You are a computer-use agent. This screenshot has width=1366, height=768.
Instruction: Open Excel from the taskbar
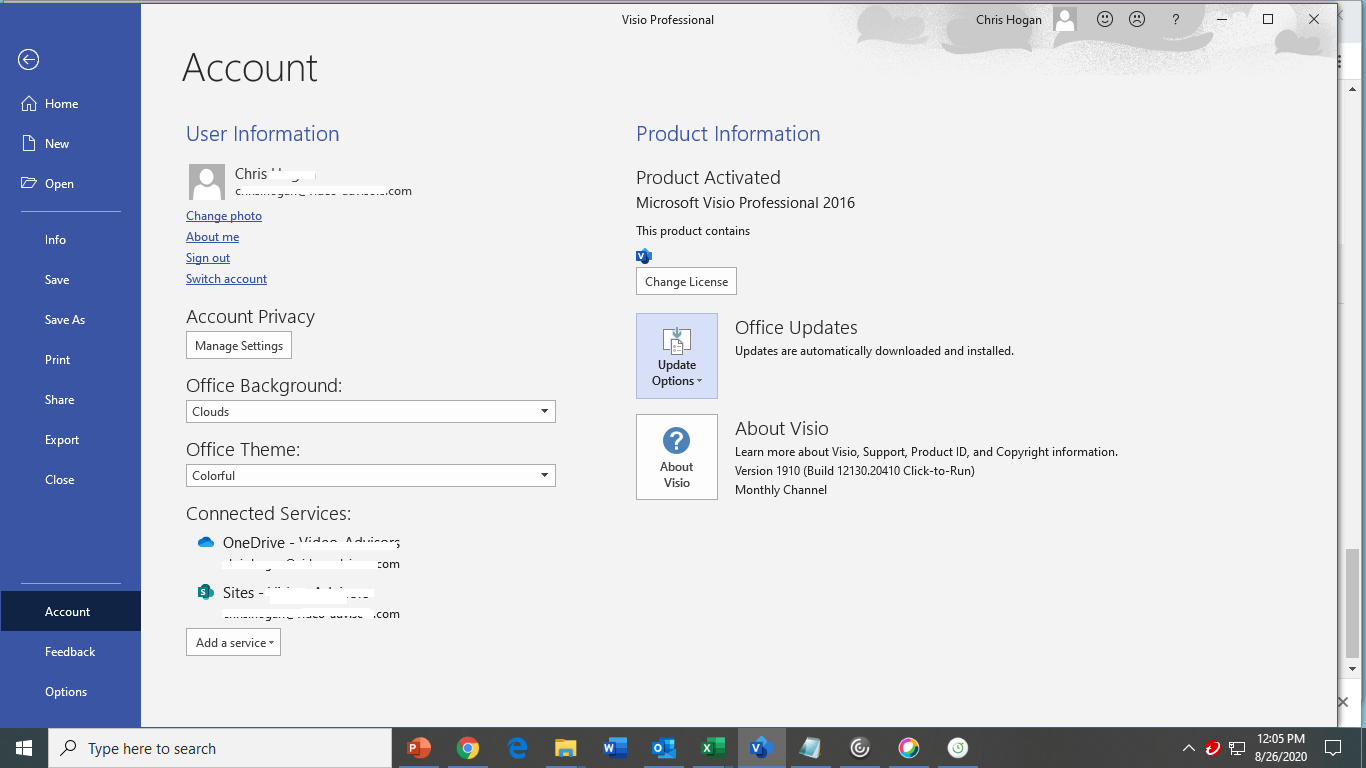coord(712,748)
